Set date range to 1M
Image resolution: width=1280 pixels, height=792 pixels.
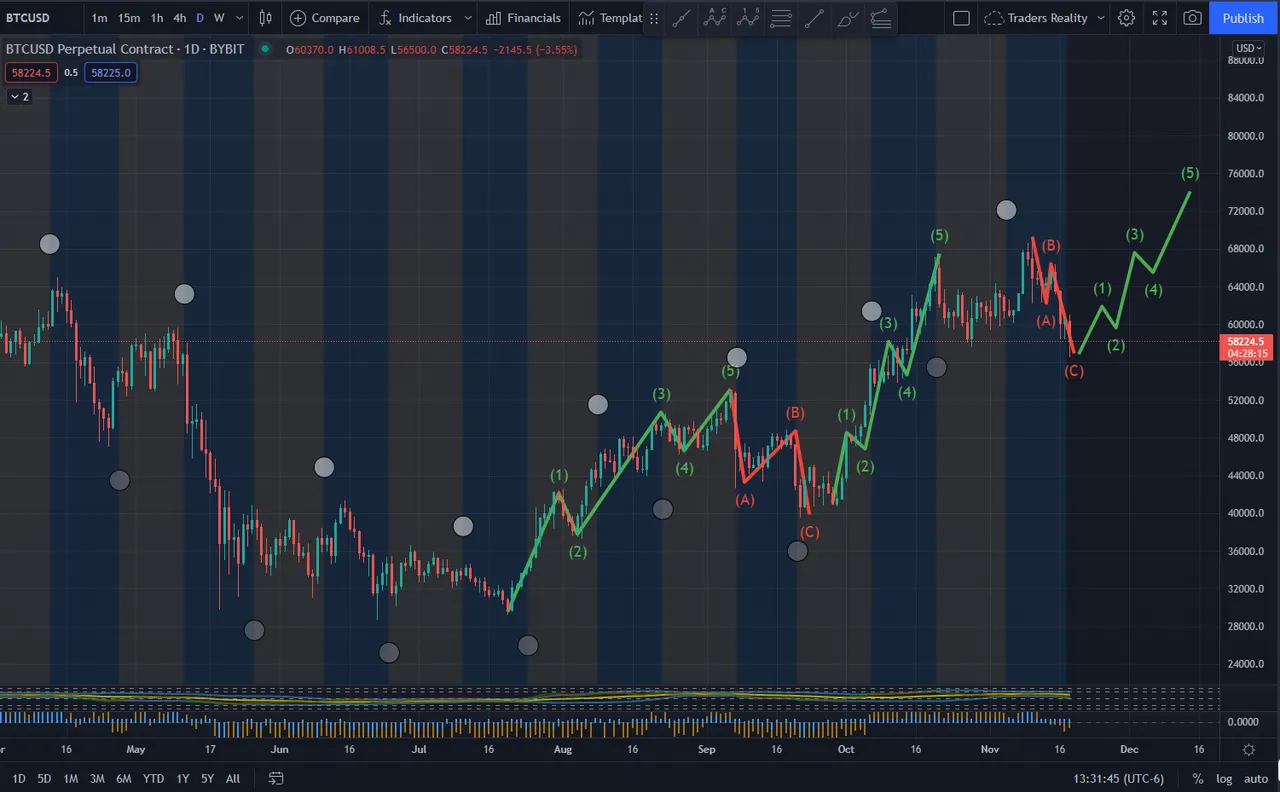click(70, 778)
